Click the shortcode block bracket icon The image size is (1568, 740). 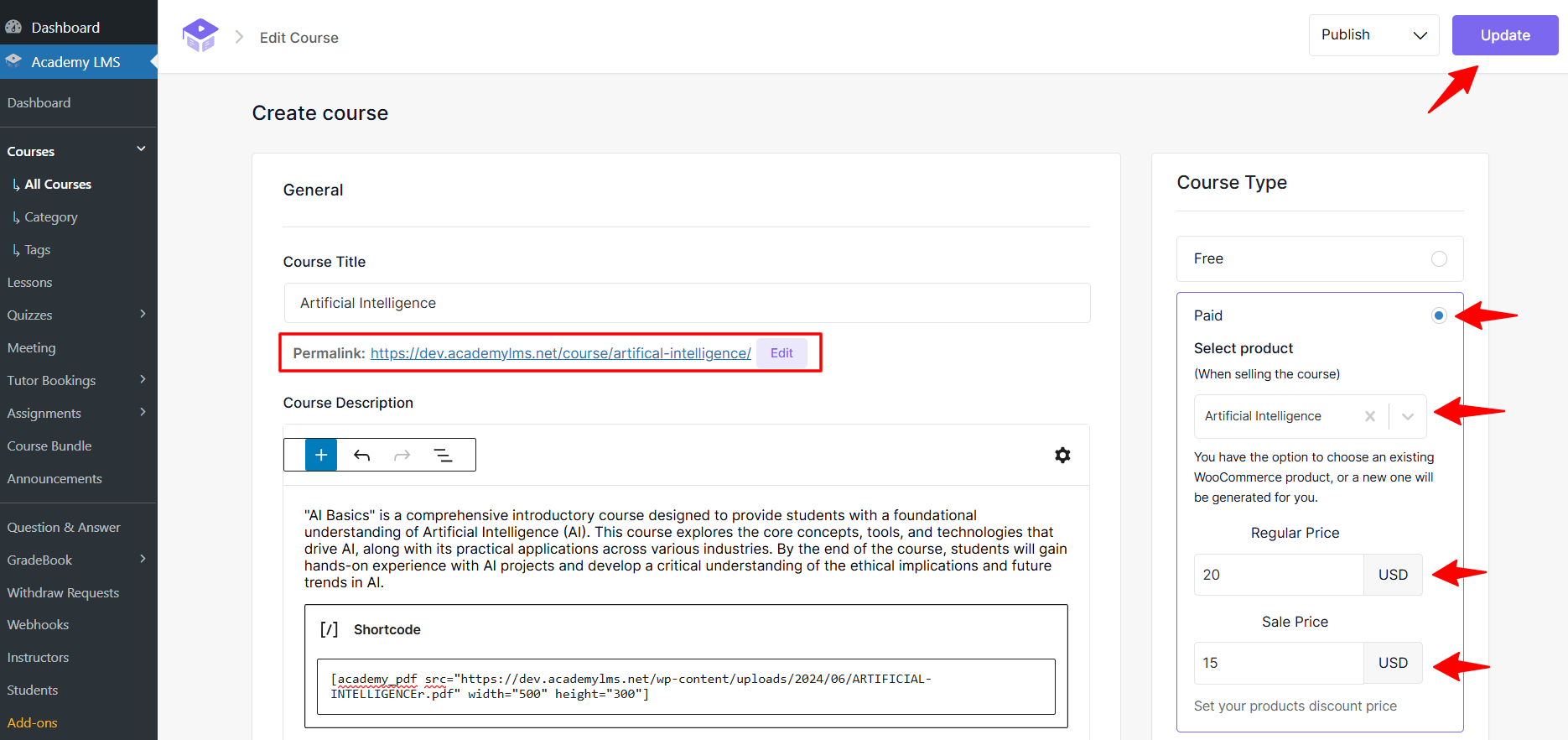click(x=330, y=629)
